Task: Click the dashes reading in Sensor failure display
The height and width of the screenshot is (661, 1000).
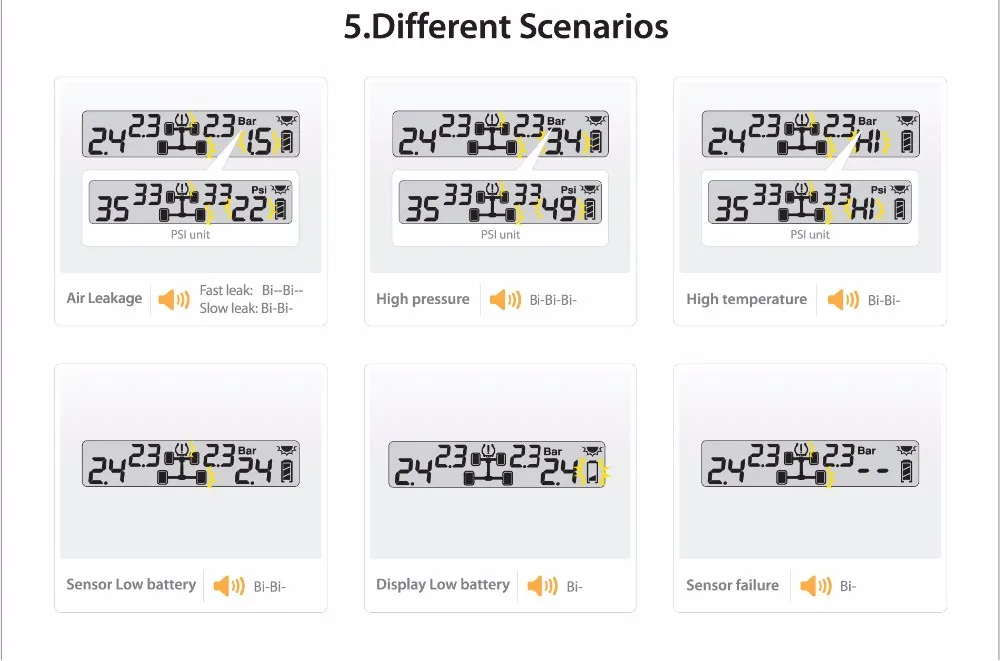Action: click(x=874, y=472)
